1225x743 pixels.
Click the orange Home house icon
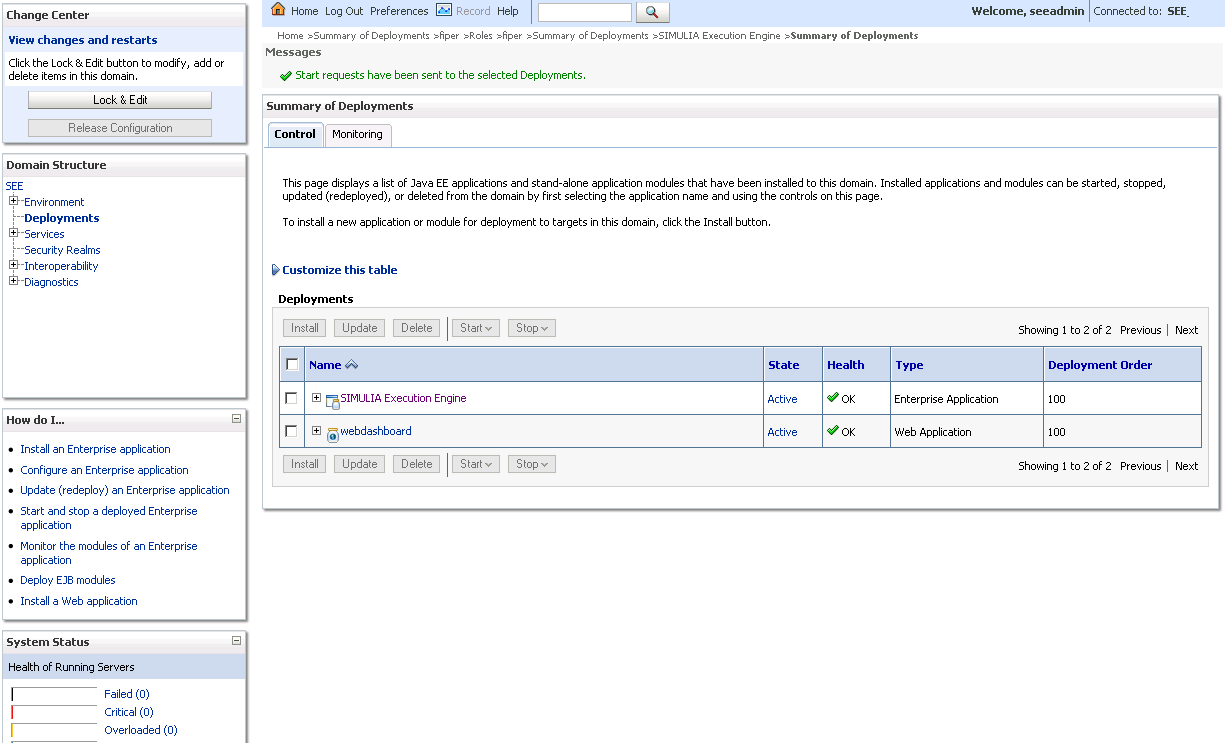(276, 11)
